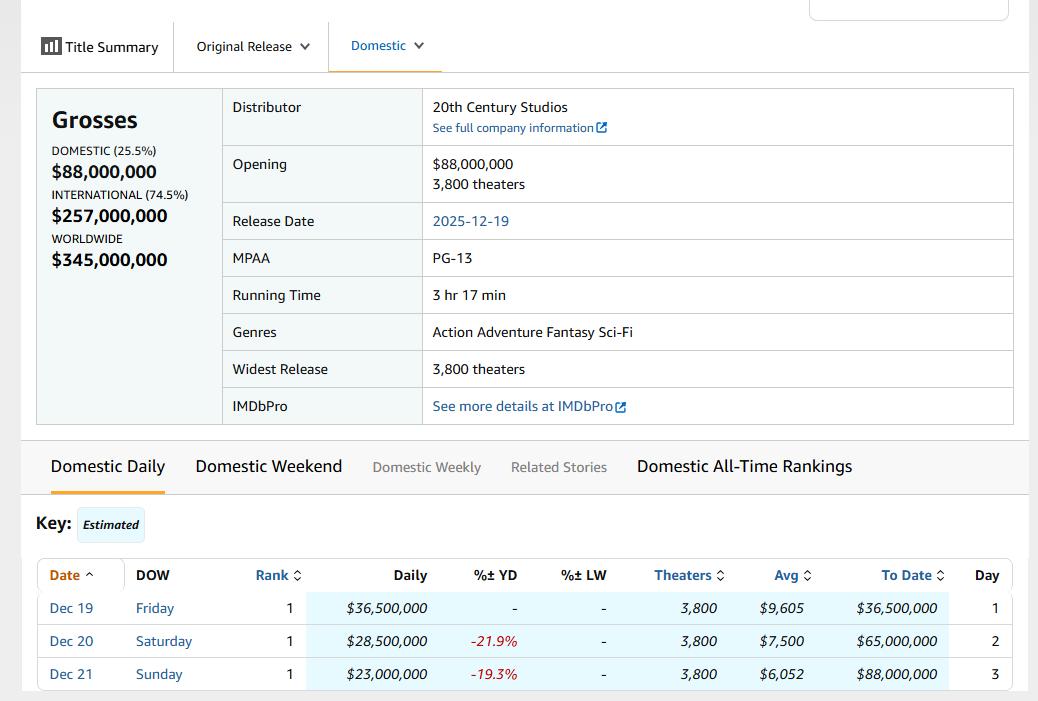Click the sort arrows next to To Date
The image size is (1038, 701).
pyautogui.click(x=940, y=575)
